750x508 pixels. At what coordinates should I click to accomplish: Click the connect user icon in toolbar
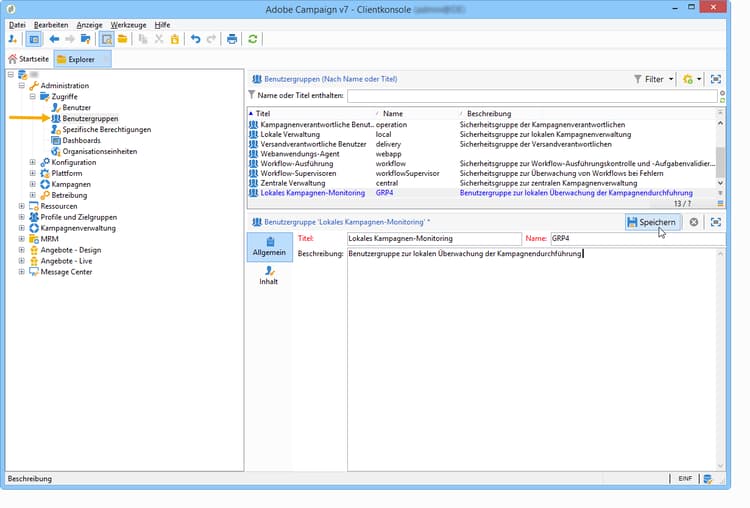[13, 39]
